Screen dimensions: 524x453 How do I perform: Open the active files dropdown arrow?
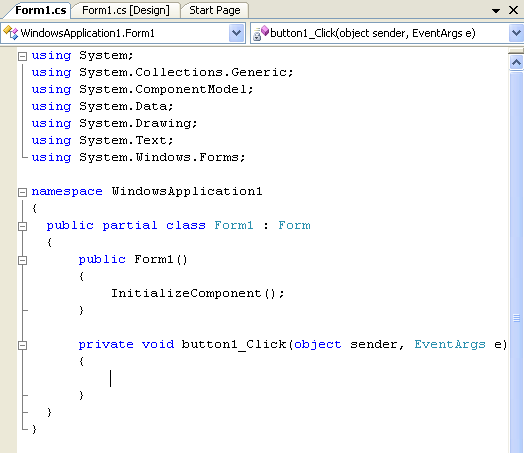(x=496, y=11)
